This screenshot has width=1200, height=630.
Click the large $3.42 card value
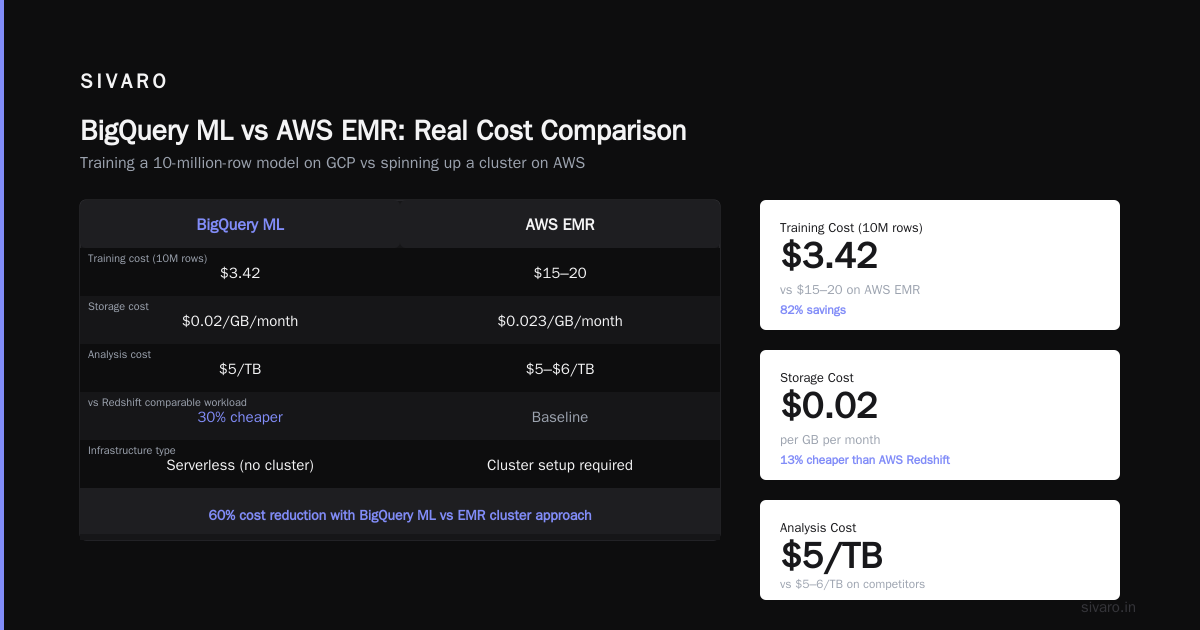click(x=829, y=256)
